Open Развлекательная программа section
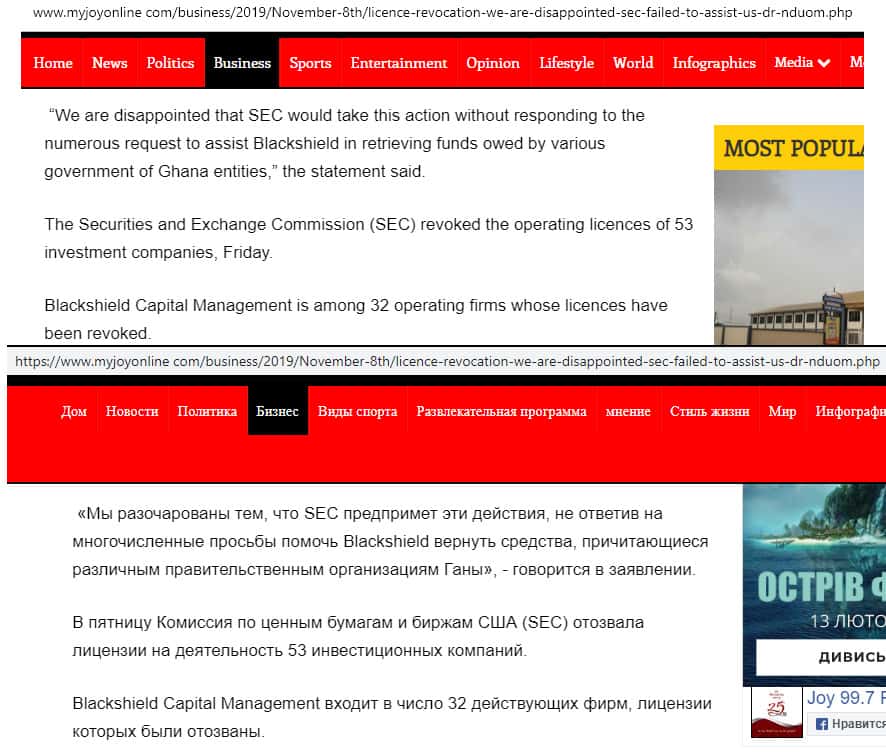The width and height of the screenshot is (886, 753). (x=501, y=411)
